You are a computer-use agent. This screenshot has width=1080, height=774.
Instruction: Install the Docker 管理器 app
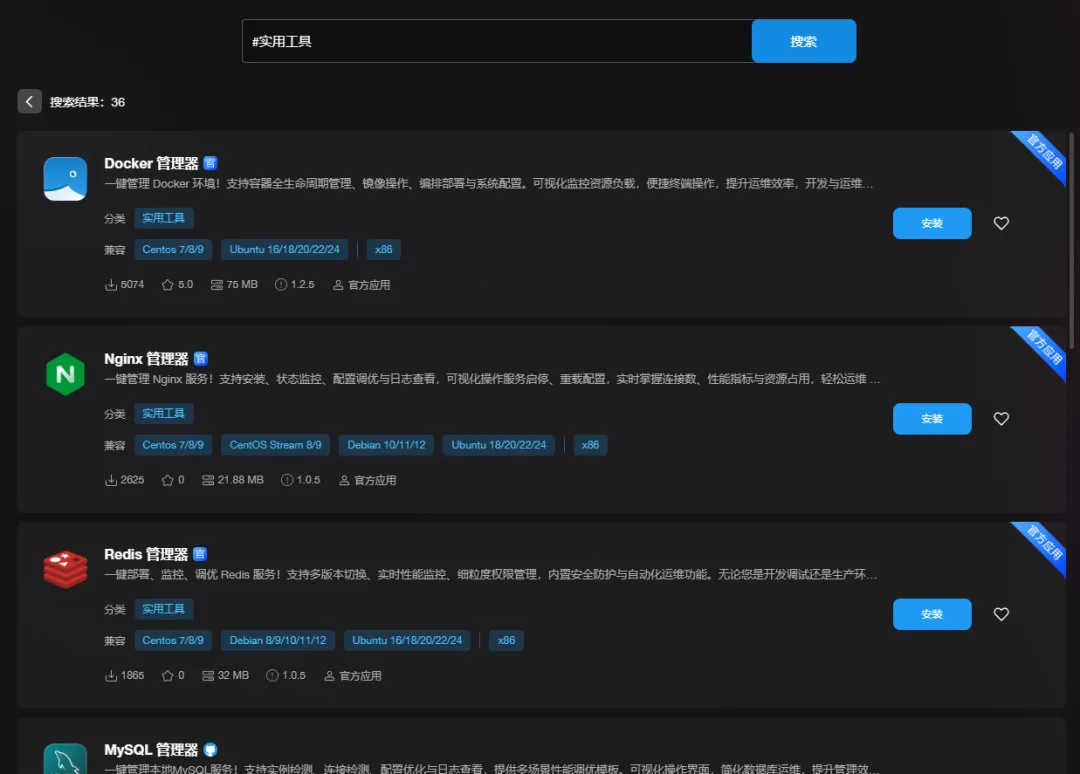(x=932, y=223)
